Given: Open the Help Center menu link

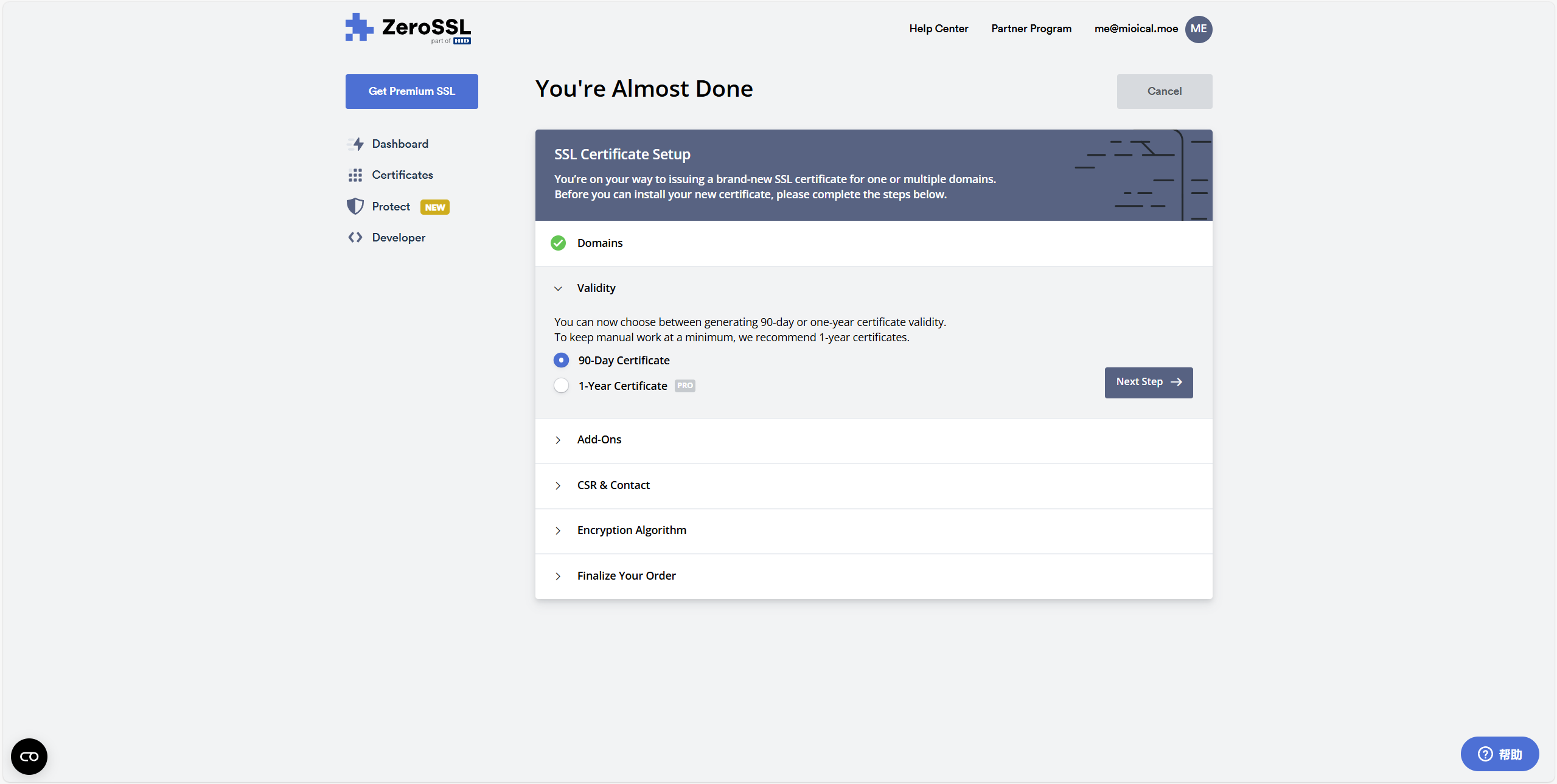Looking at the screenshot, I should coord(938,29).
